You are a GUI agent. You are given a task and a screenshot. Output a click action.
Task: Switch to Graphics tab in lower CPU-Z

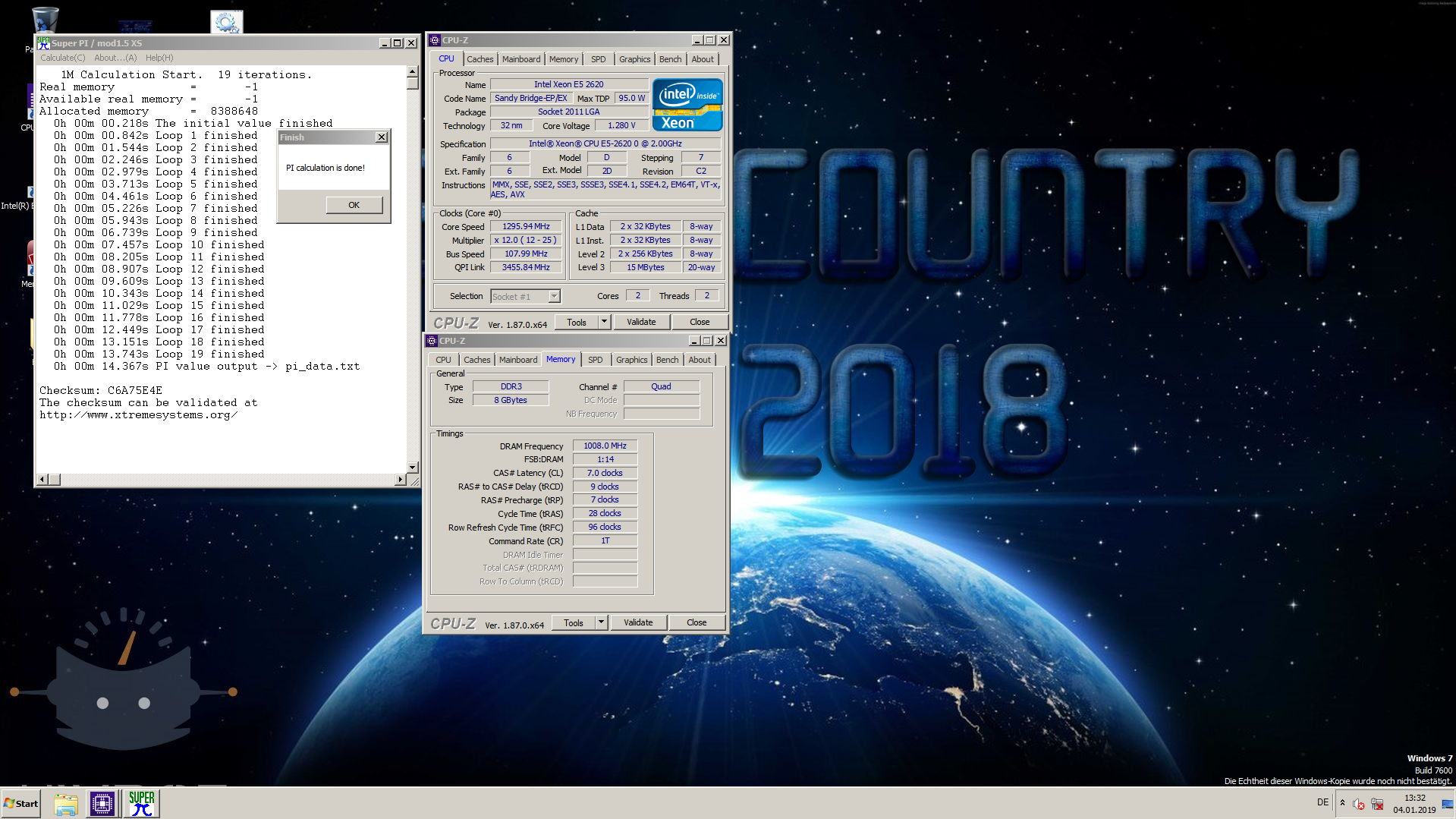[x=631, y=360]
